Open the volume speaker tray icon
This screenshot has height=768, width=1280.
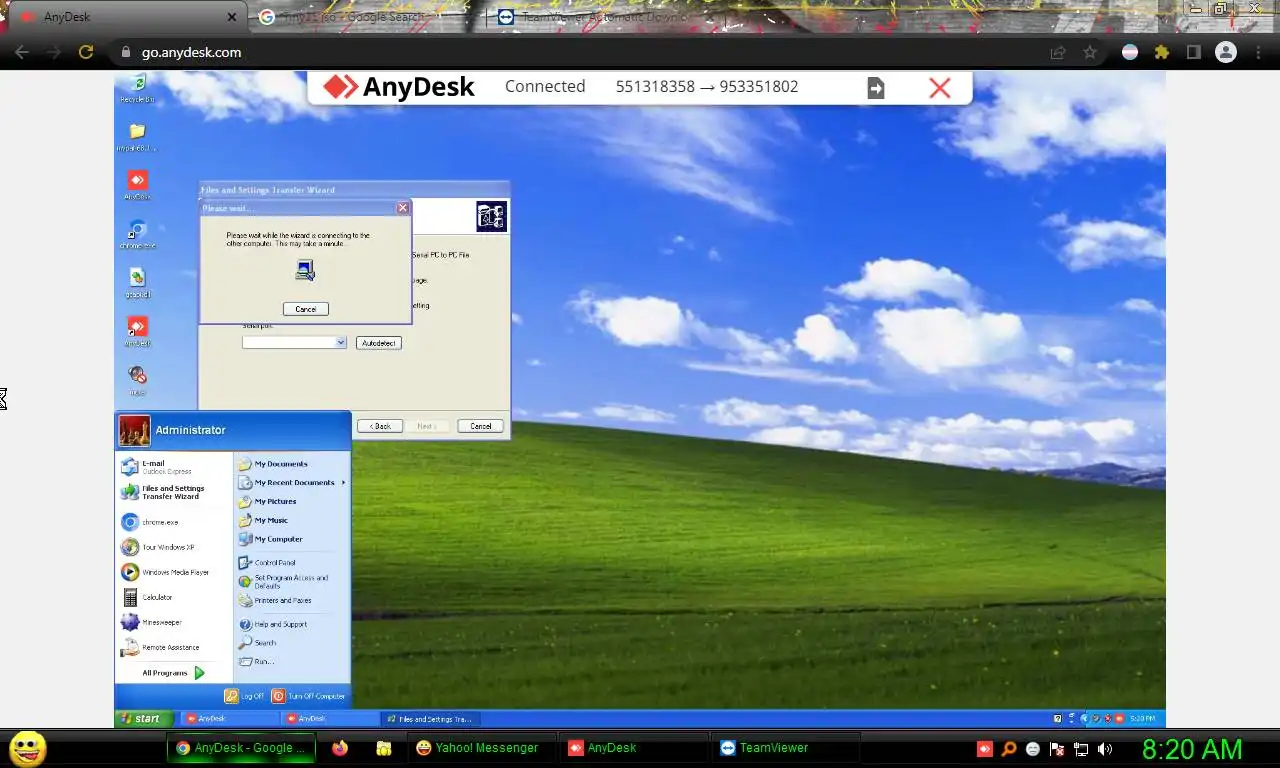(x=1104, y=748)
